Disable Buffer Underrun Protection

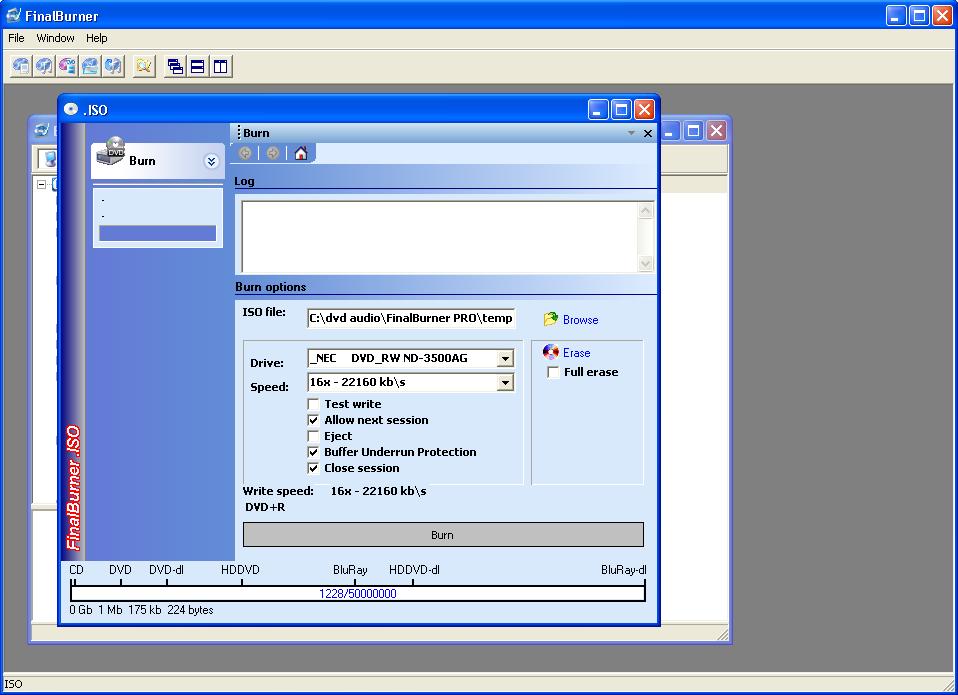point(313,452)
